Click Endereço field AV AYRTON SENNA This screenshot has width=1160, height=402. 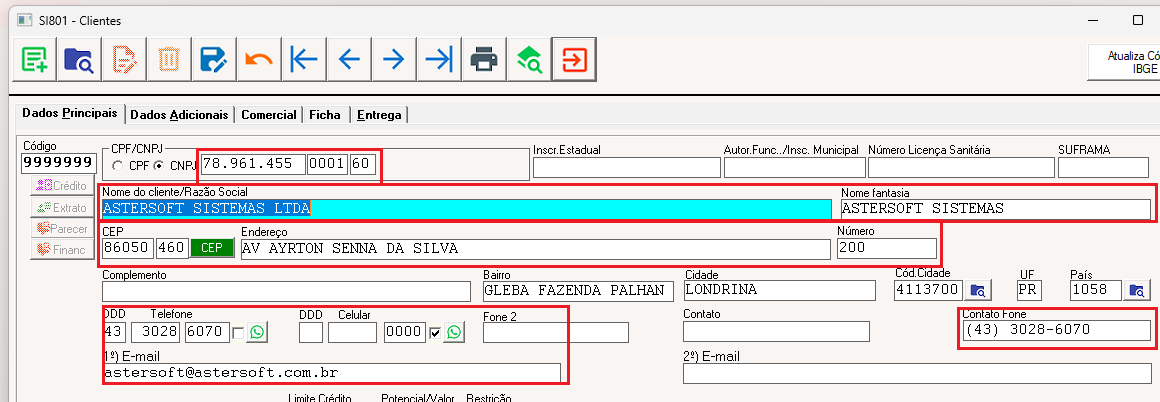pos(536,248)
